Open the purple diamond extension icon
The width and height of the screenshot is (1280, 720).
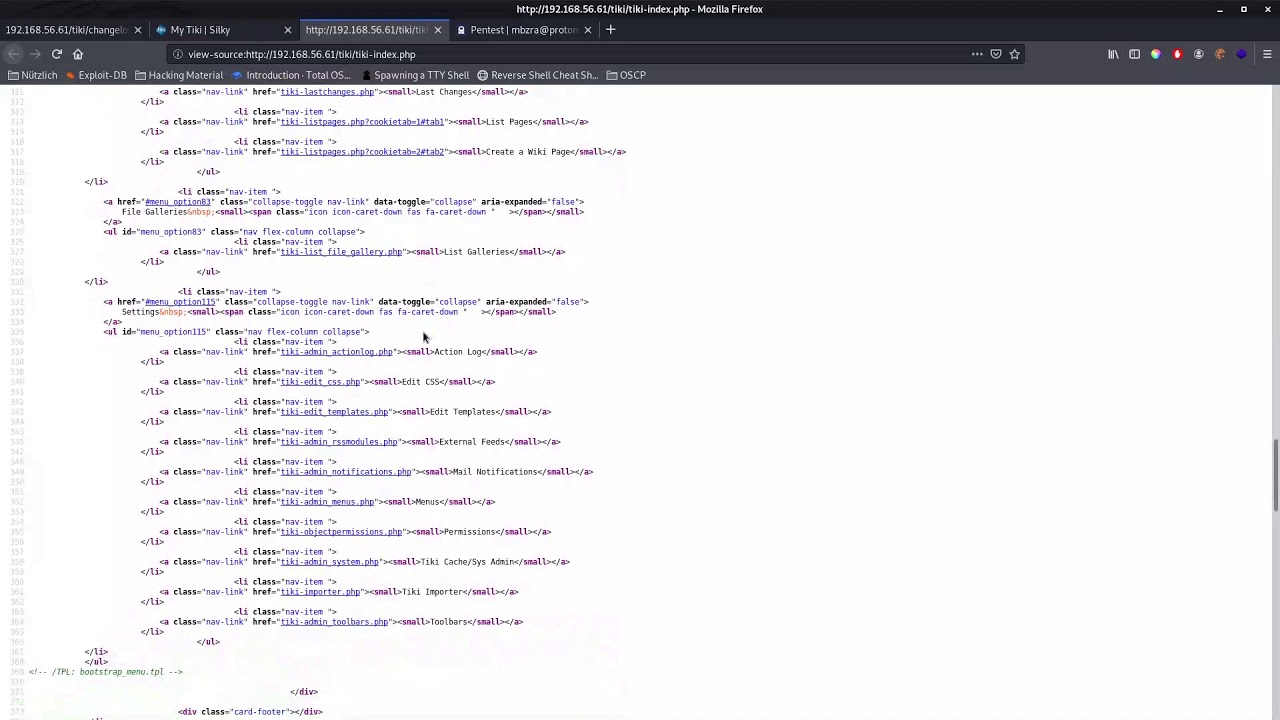coord(1241,54)
